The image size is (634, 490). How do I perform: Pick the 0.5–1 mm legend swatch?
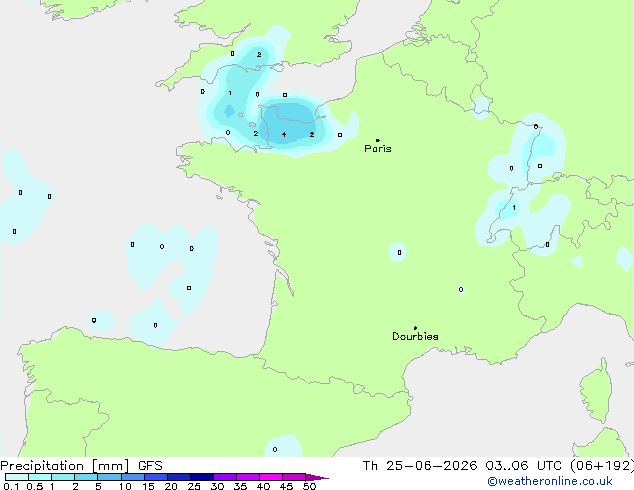coord(40,477)
